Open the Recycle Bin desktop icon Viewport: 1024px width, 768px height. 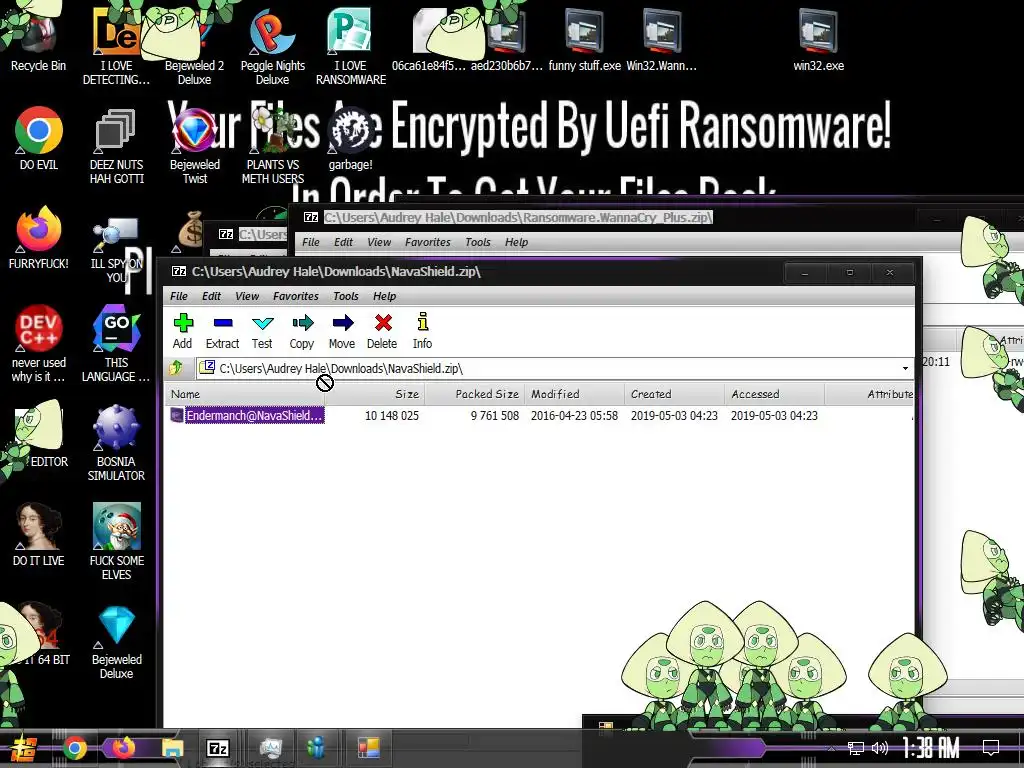tap(38, 39)
